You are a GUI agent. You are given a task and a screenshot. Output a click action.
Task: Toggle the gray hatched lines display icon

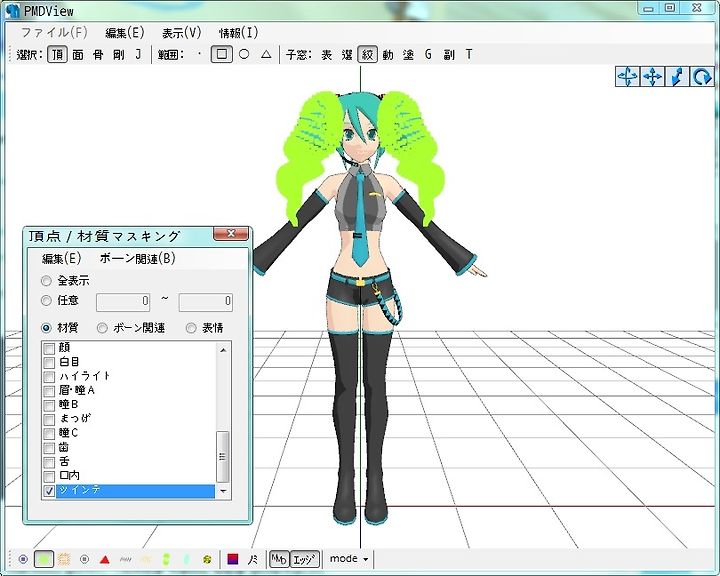[125, 559]
